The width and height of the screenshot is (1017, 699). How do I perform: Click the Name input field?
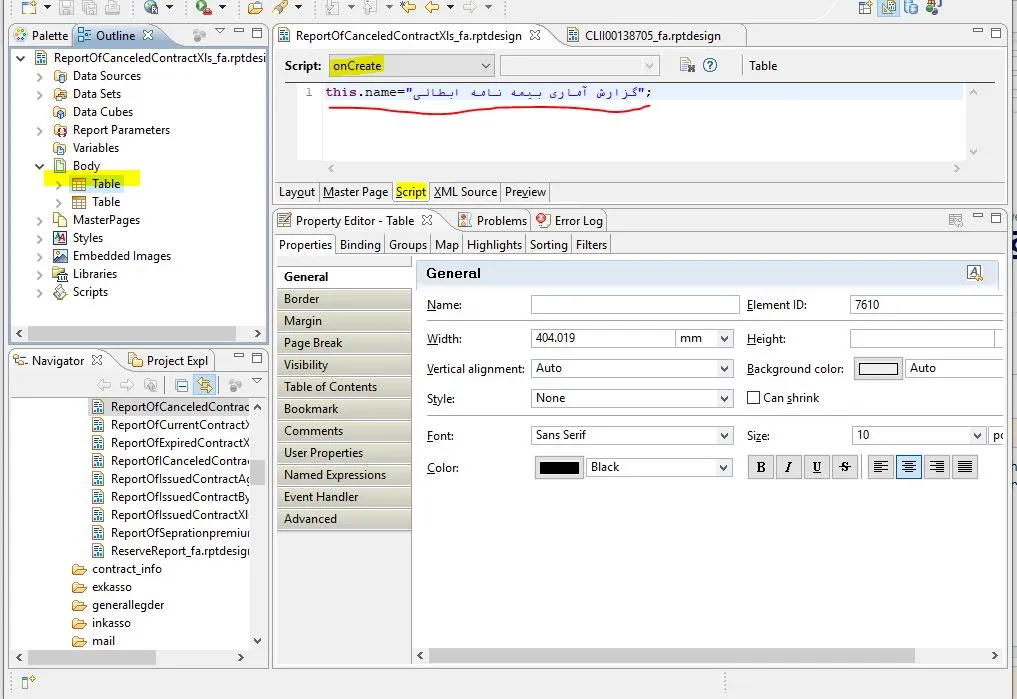pyautogui.click(x=635, y=305)
